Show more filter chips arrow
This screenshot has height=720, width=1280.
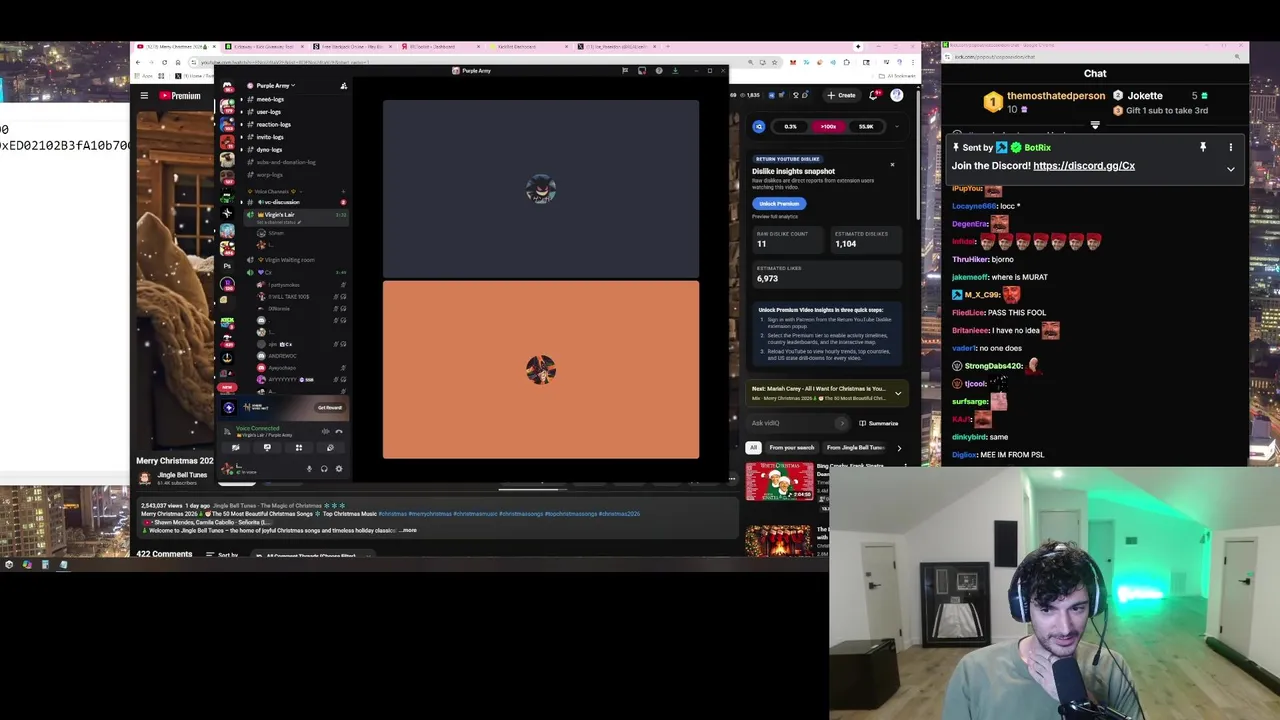pos(898,448)
